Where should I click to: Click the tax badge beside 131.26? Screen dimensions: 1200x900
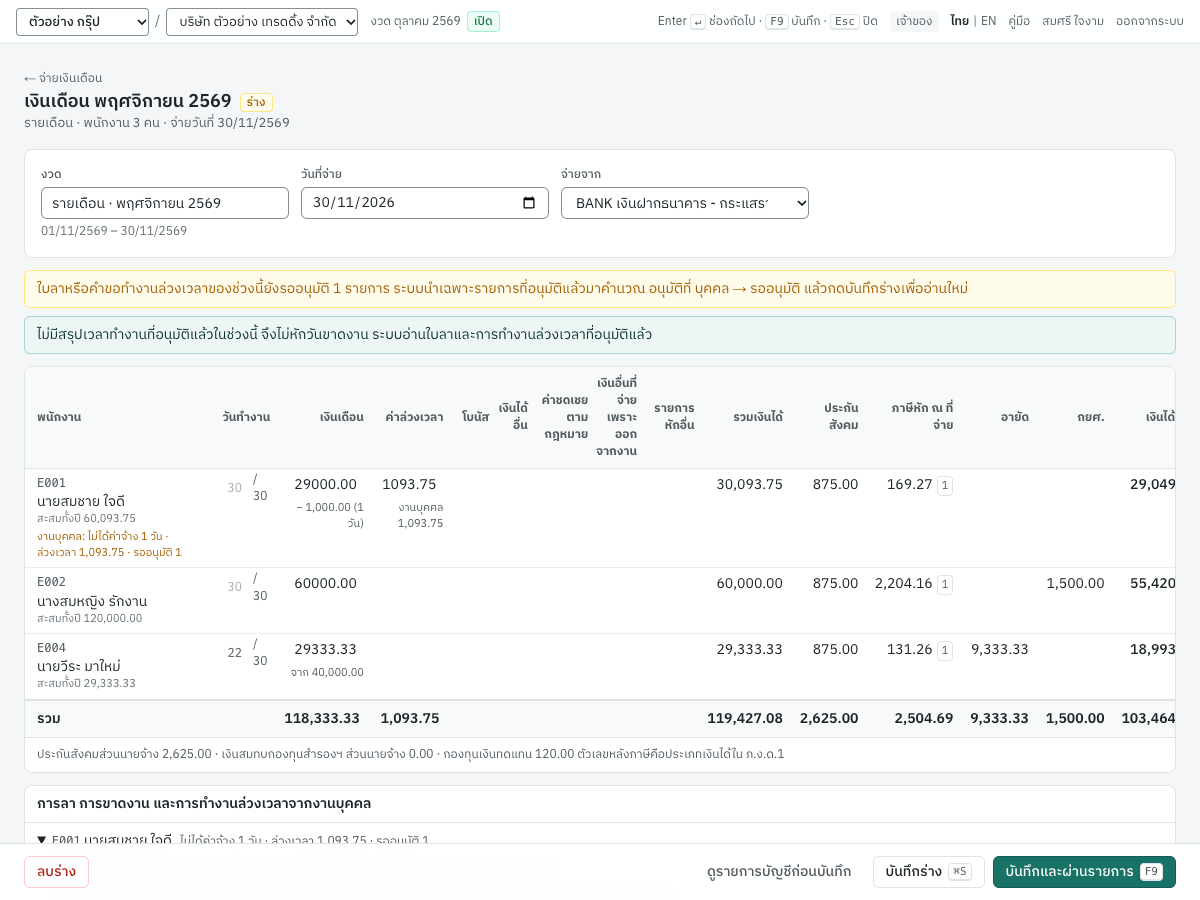pyautogui.click(x=945, y=650)
